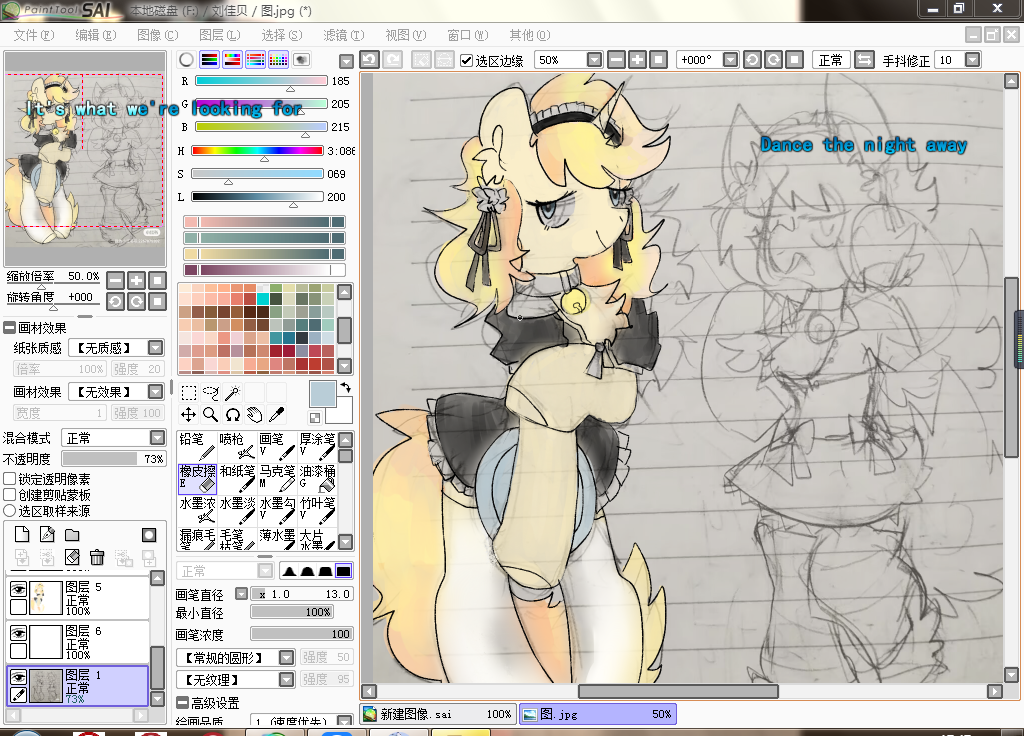This screenshot has width=1024, height=736.
Task: Zoom in with navigator plus button
Action: point(136,281)
